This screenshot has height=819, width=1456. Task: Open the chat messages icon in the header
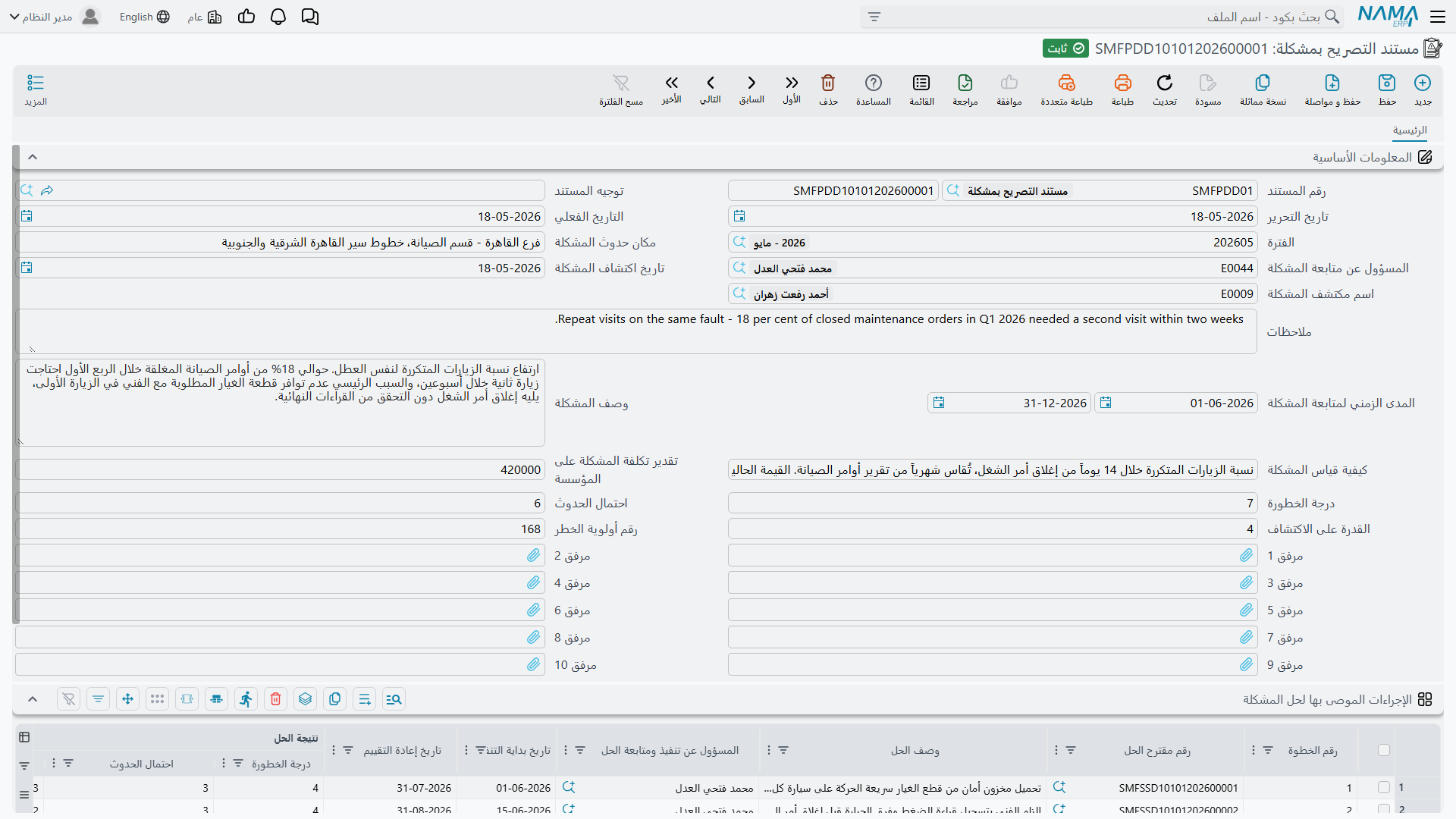(310, 17)
